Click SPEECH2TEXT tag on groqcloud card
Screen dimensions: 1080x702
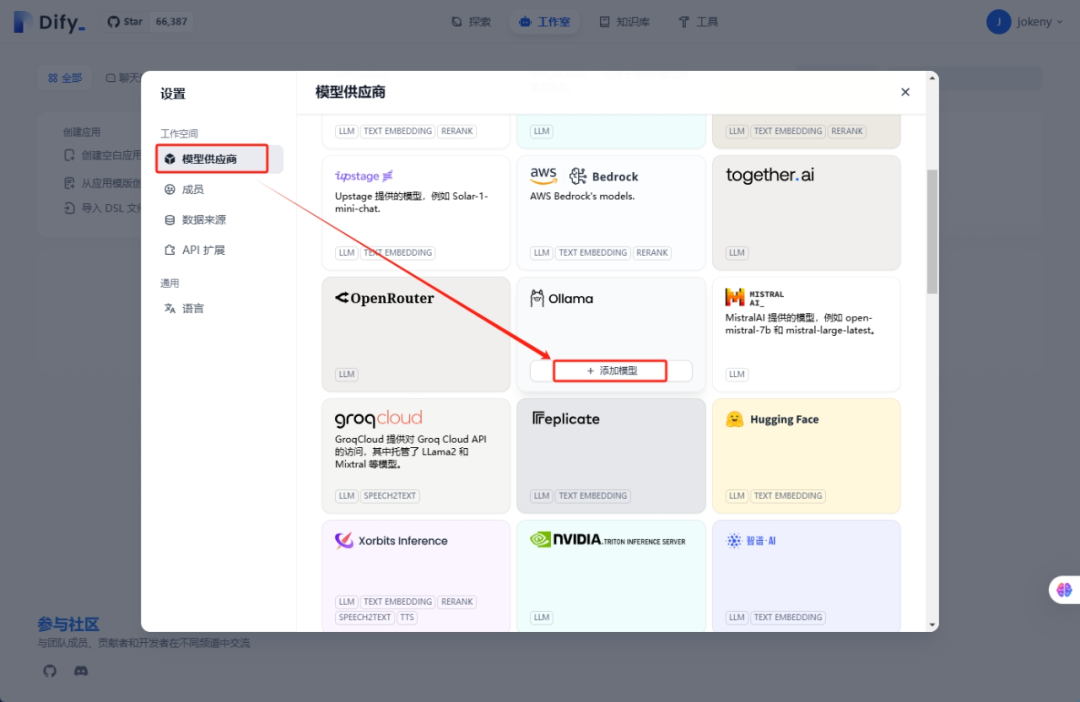click(x=389, y=496)
